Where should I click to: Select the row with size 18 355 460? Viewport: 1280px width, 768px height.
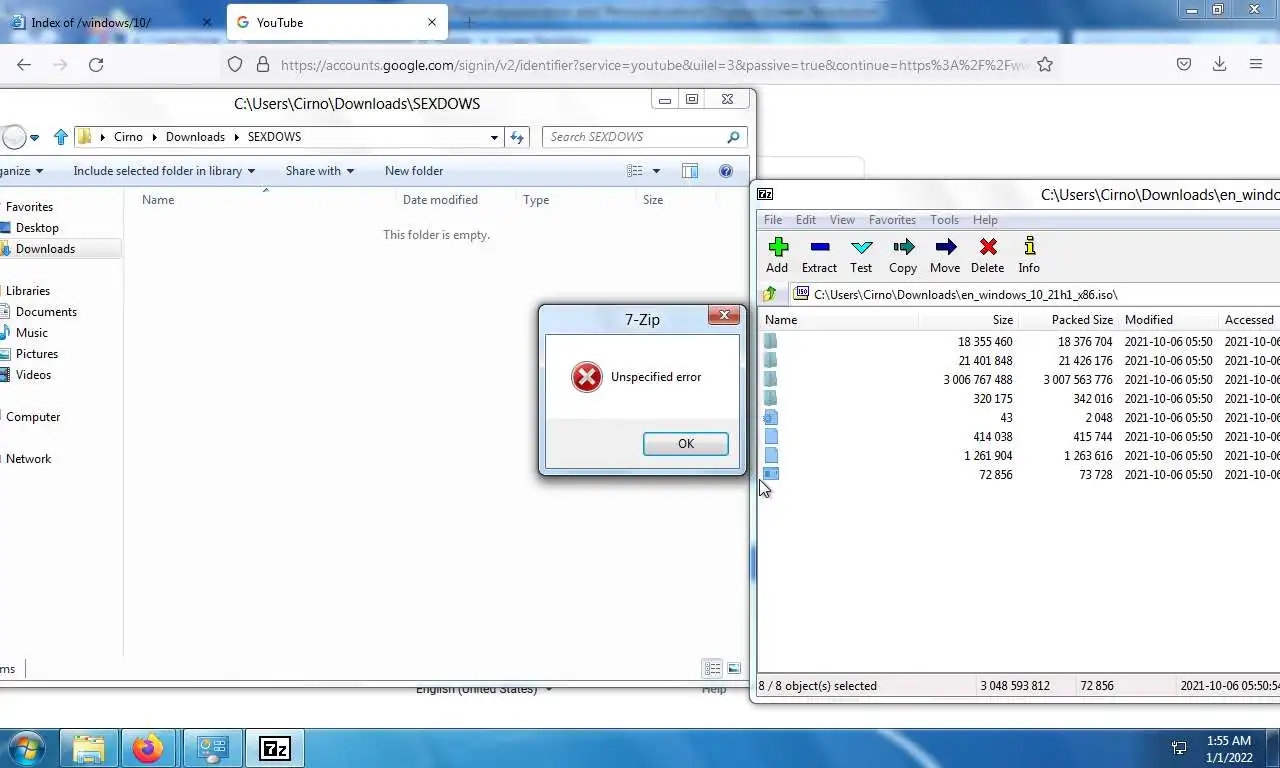coord(1020,342)
